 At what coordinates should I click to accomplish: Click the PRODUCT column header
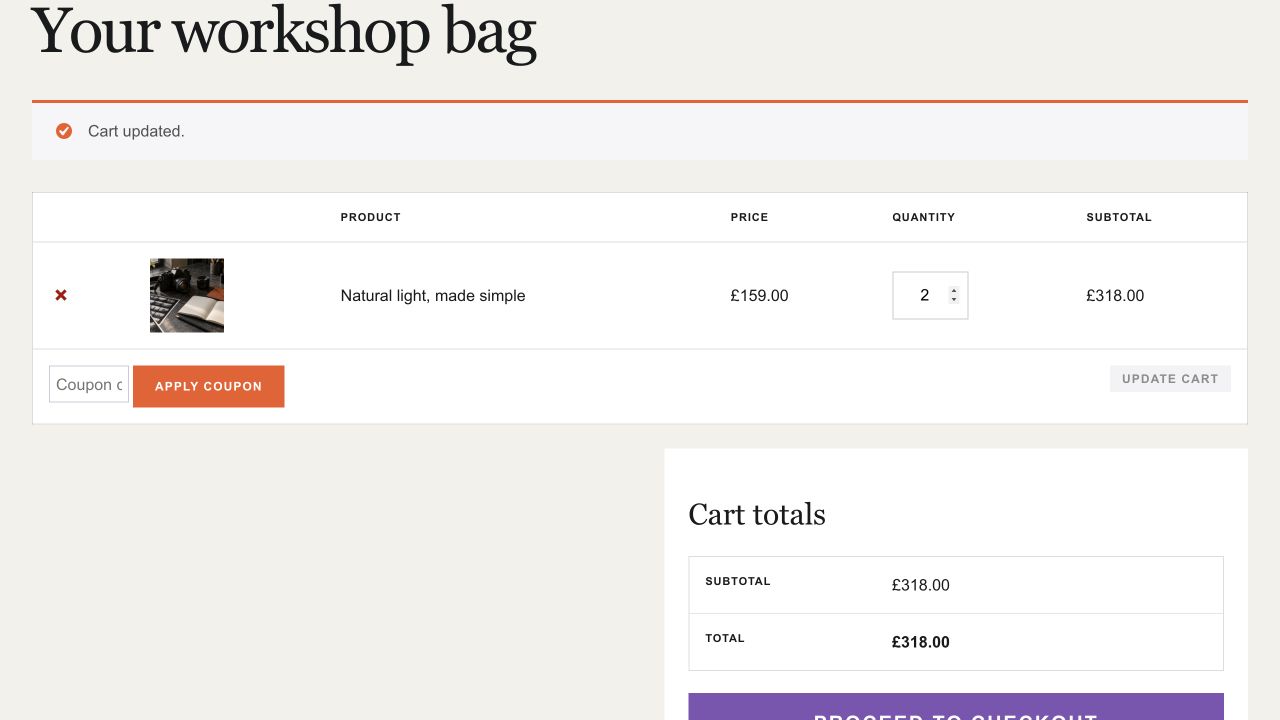click(370, 217)
